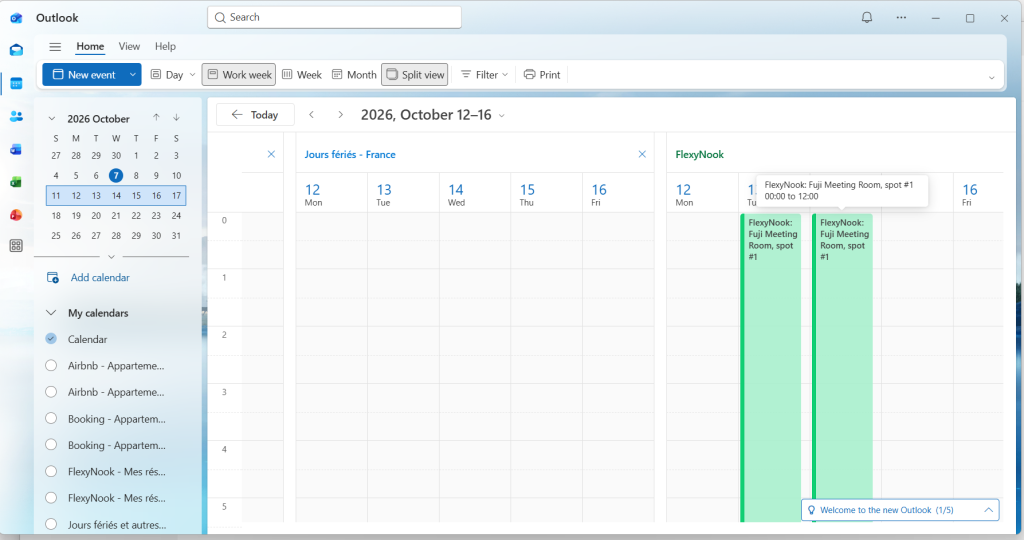The height and width of the screenshot is (540, 1024).
Task: Click the 2026 October month title
Action: (98, 119)
